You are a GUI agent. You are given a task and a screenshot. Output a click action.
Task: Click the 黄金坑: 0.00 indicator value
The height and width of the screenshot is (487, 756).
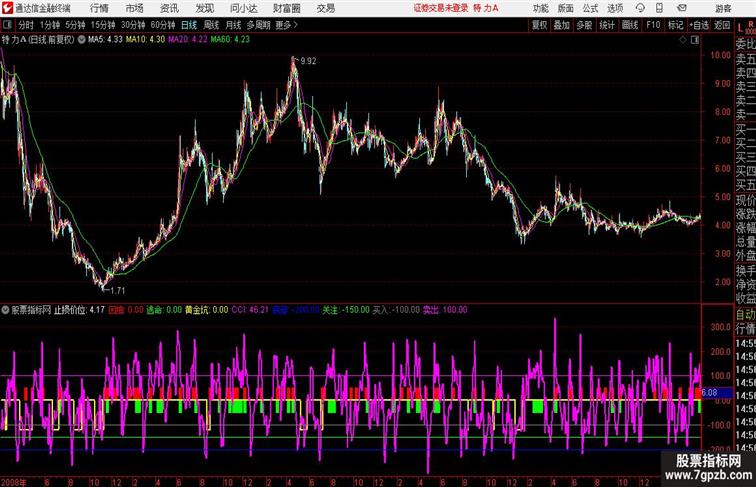pyautogui.click(x=206, y=310)
